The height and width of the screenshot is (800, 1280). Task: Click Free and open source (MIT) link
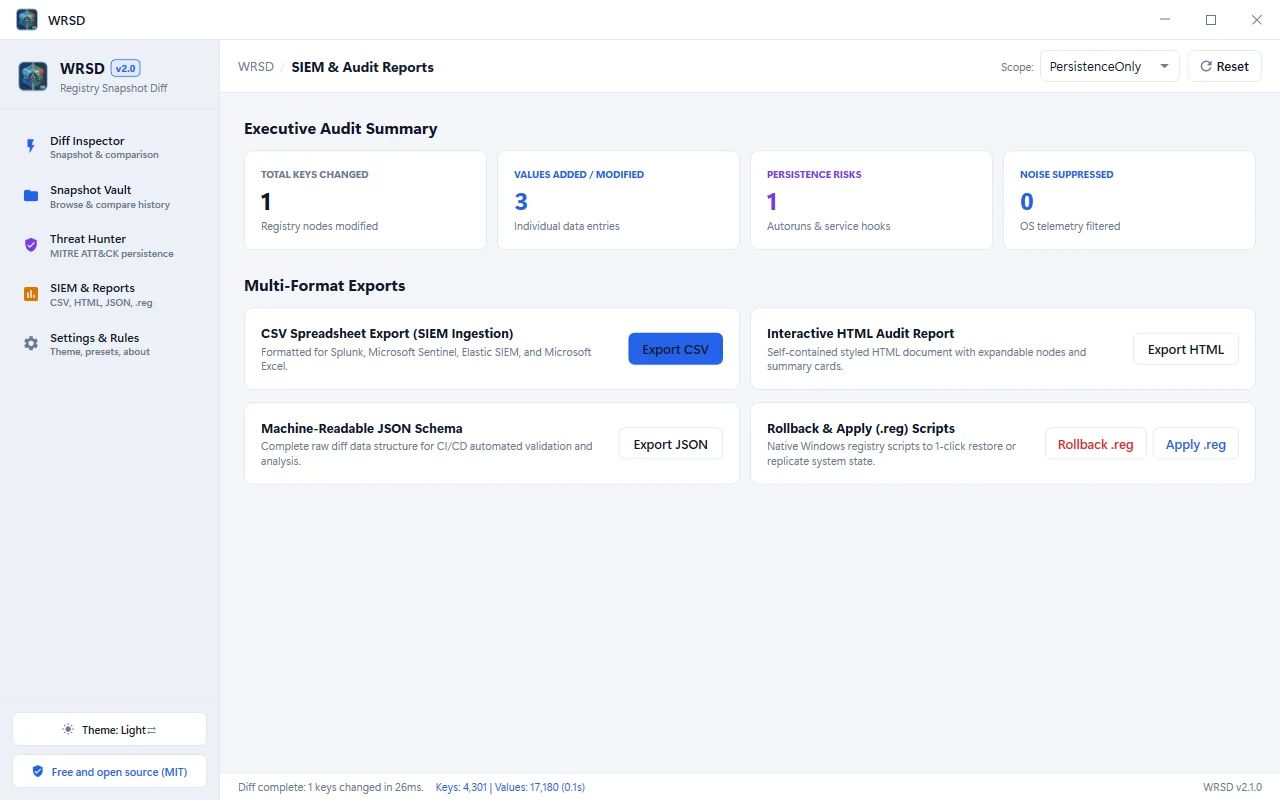110,772
